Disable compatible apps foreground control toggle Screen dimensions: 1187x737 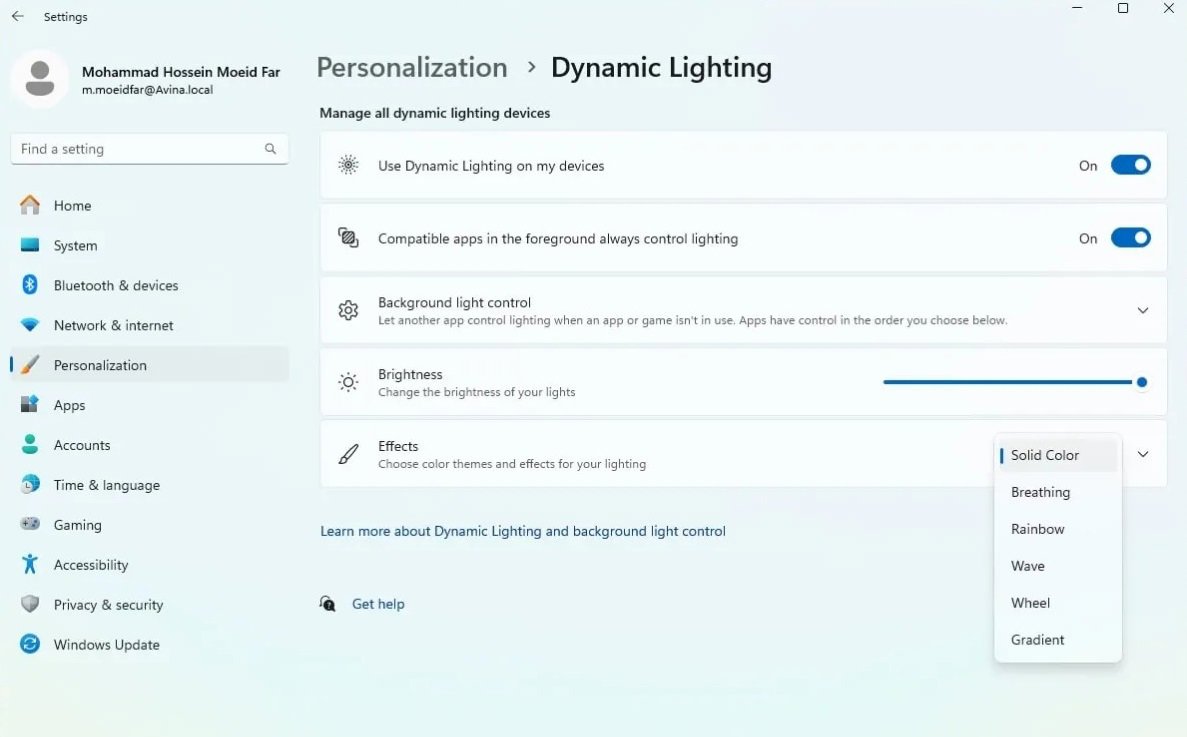[1130, 238]
